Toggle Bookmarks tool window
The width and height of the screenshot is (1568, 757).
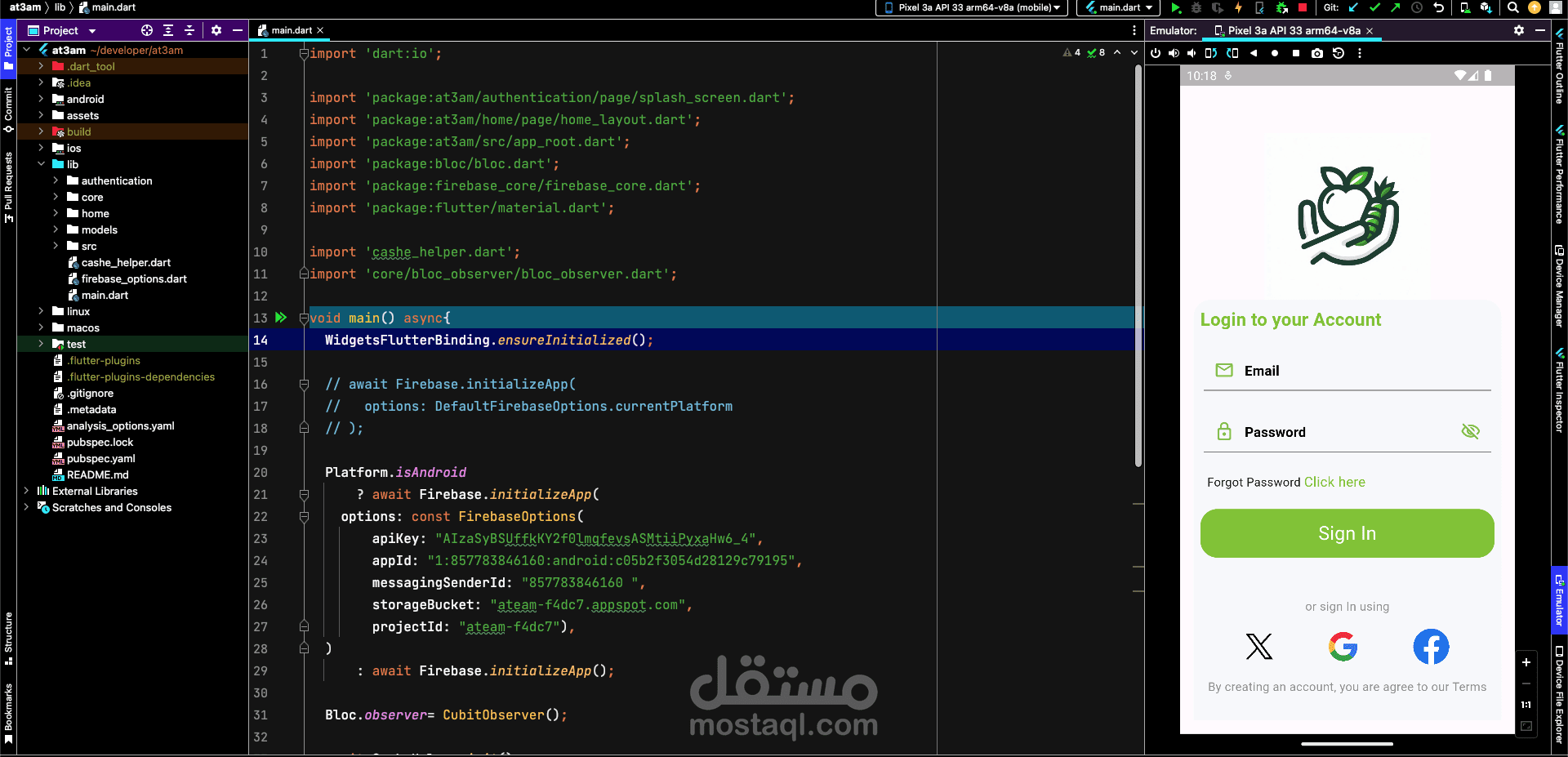pyautogui.click(x=8, y=714)
